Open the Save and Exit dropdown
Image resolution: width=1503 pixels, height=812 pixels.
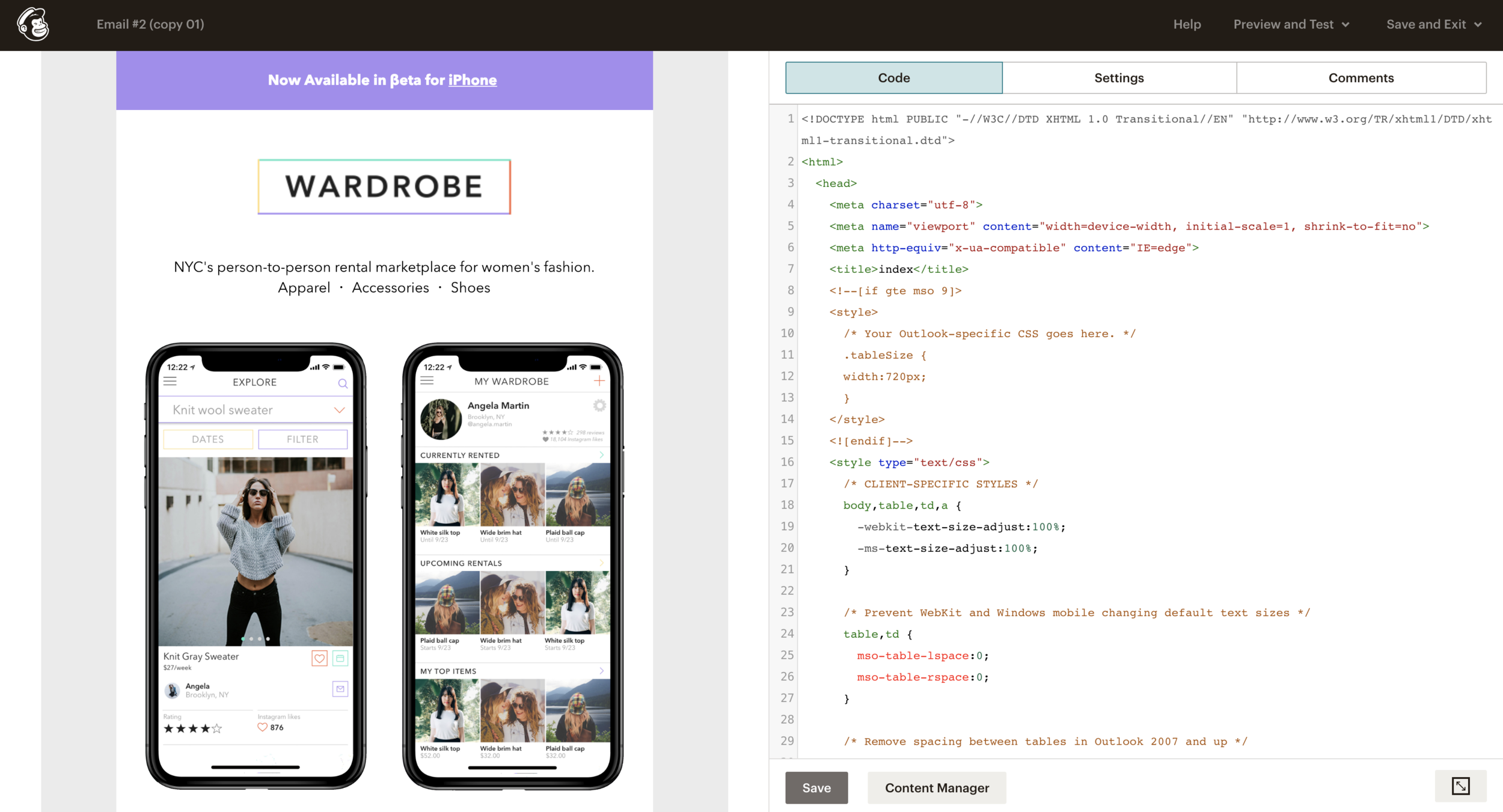click(x=1434, y=24)
